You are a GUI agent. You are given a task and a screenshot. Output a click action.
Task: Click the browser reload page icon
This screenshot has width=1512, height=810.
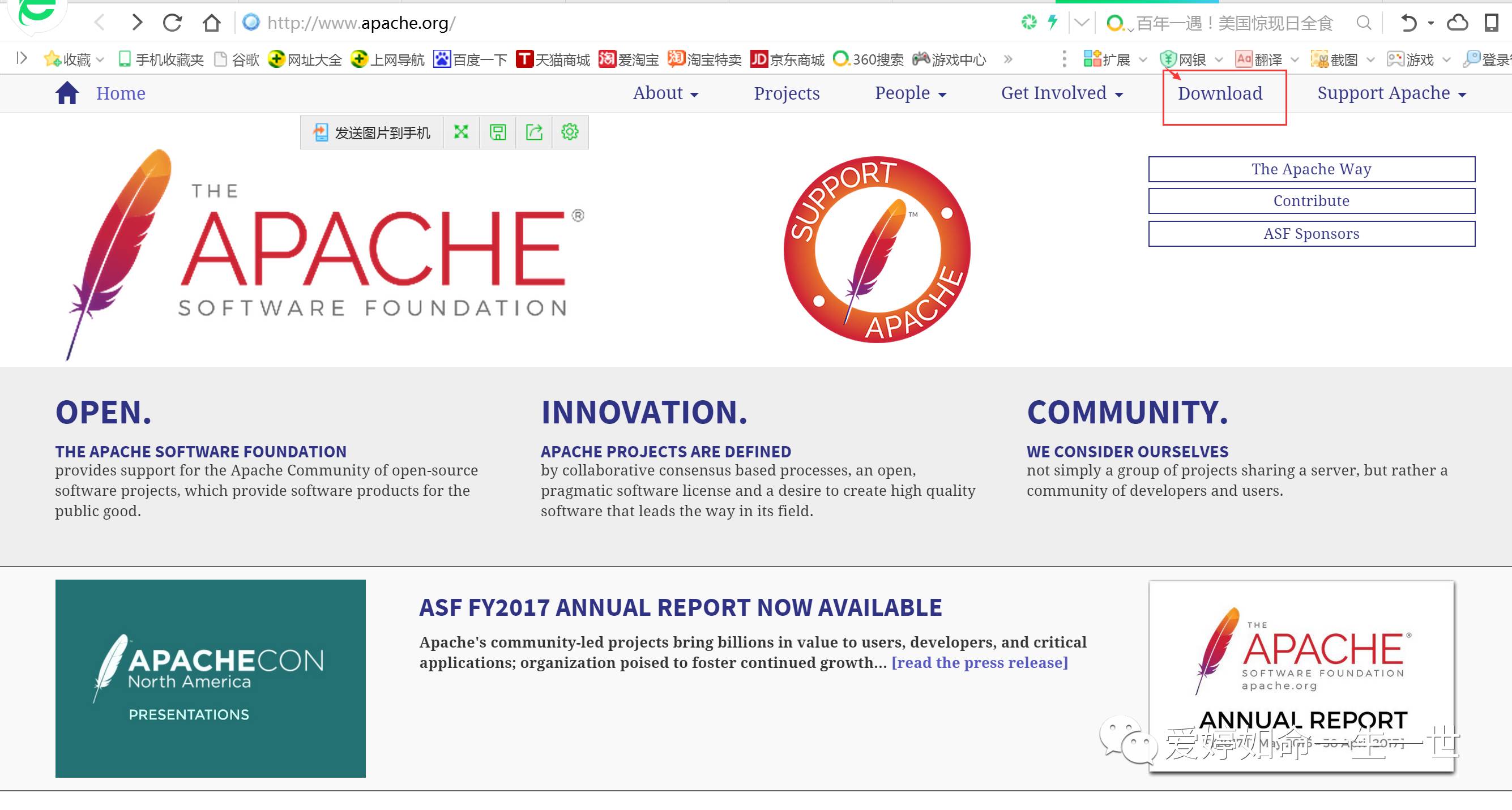[173, 23]
